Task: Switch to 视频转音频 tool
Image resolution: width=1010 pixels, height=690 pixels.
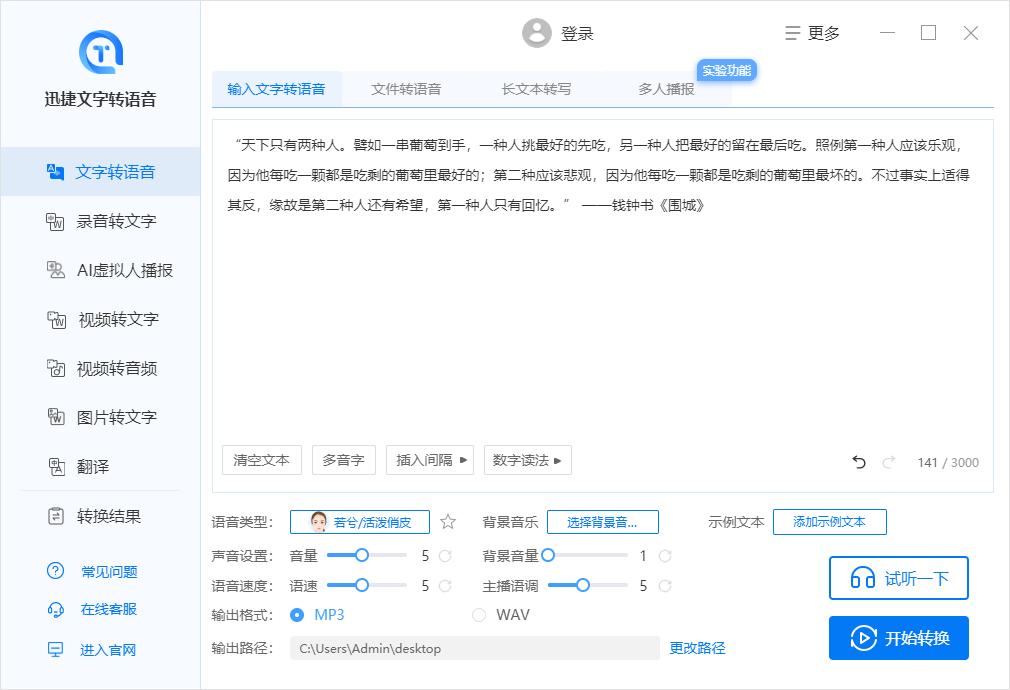Action: click(113, 368)
